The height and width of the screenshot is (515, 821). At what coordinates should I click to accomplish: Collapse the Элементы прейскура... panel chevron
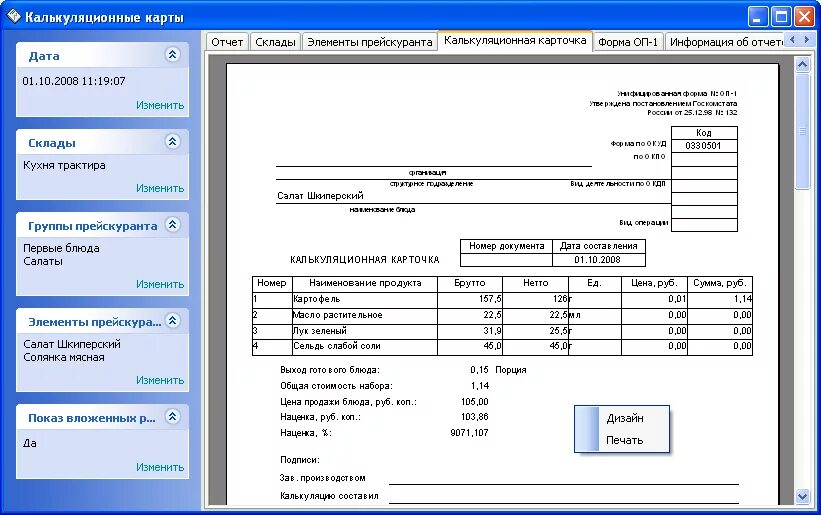tap(172, 321)
